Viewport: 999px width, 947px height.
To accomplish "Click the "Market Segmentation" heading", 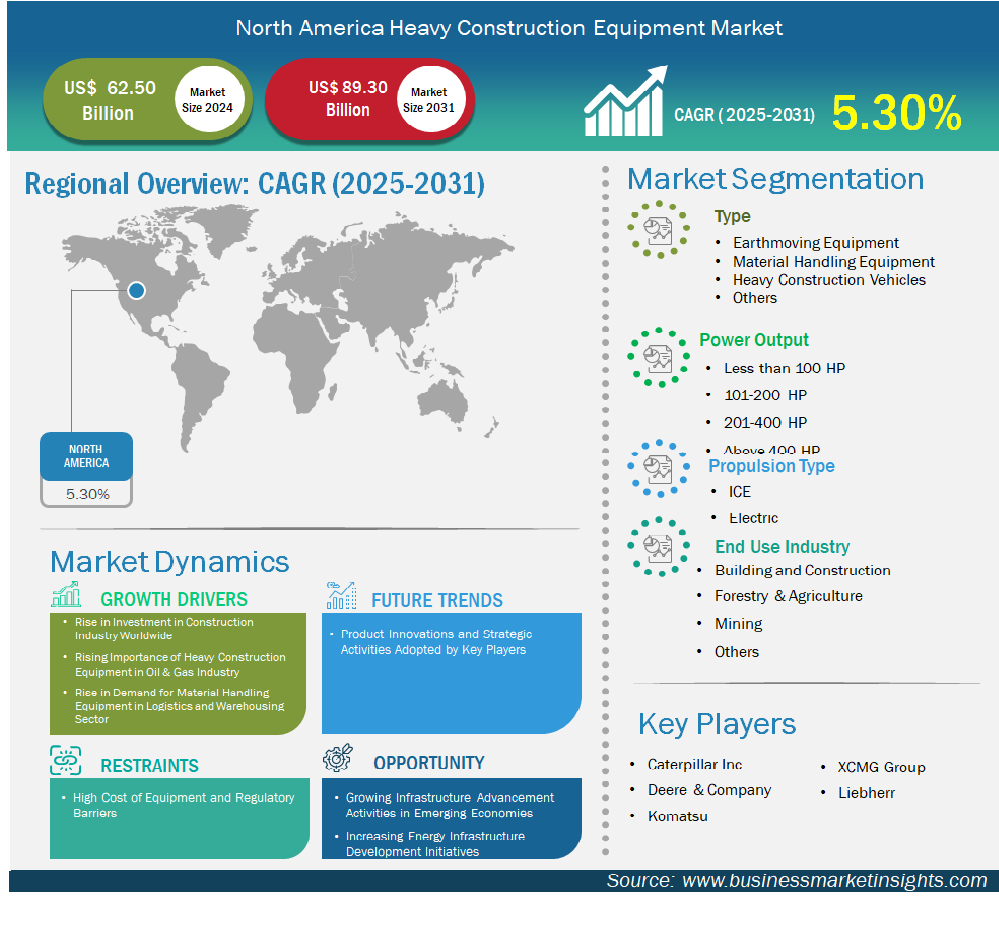I will click(775, 179).
